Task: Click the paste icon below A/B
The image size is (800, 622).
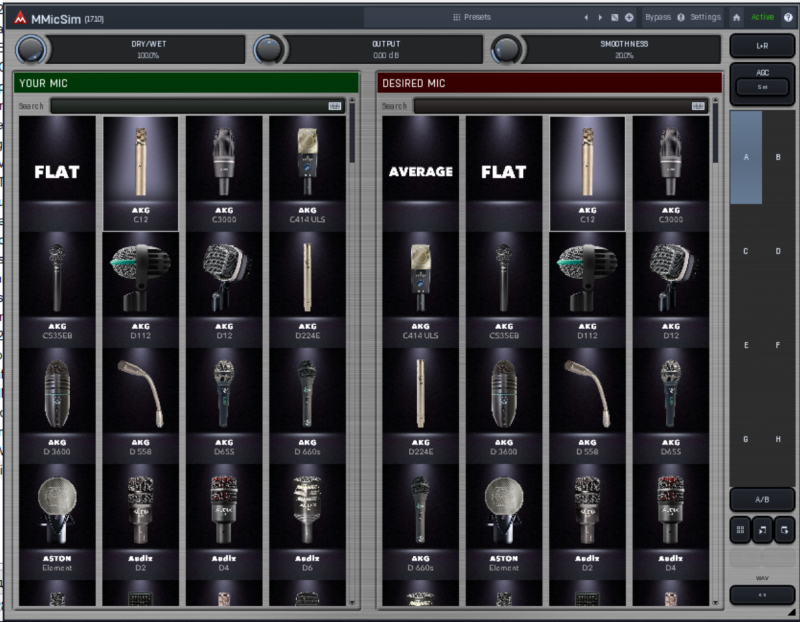Action: pyautogui.click(x=784, y=530)
